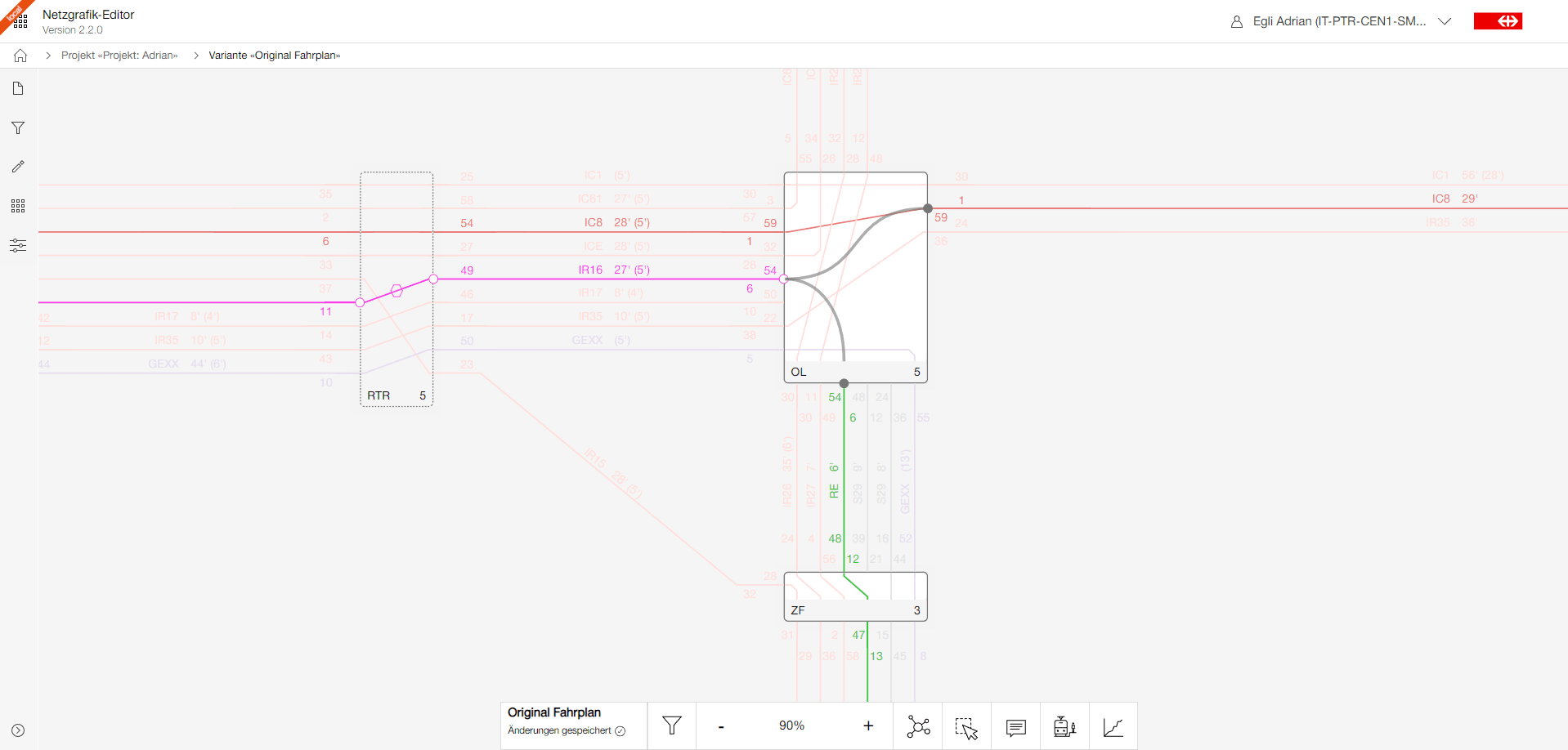The image size is (1568, 750).
Task: Enable multi-select mode in the bottom toolbar
Action: coord(966,725)
